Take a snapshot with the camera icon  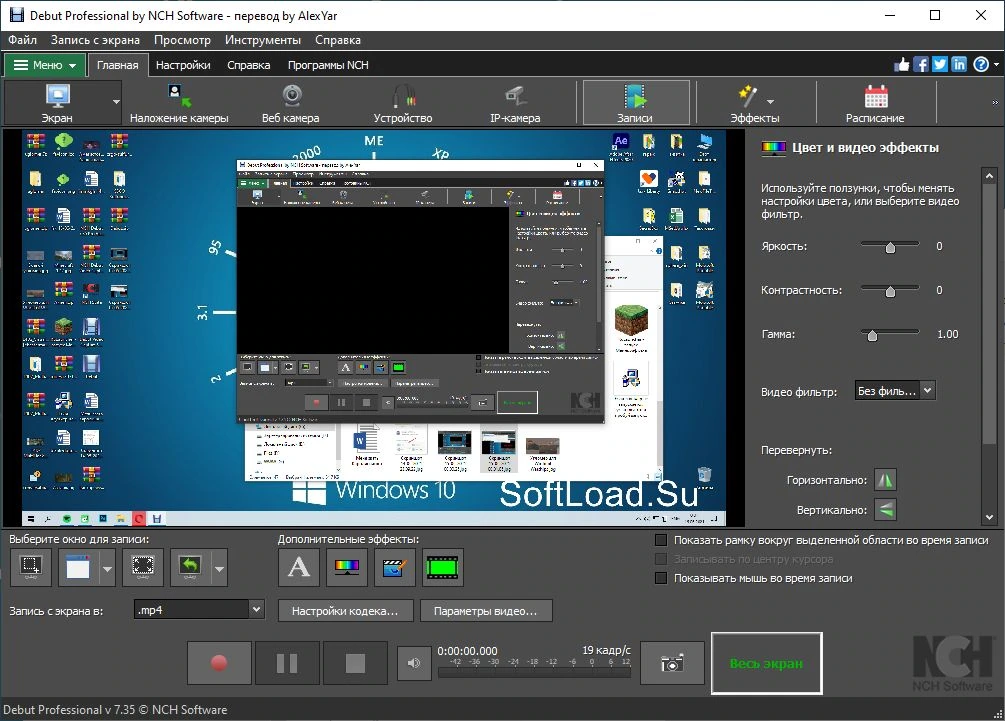pos(672,663)
